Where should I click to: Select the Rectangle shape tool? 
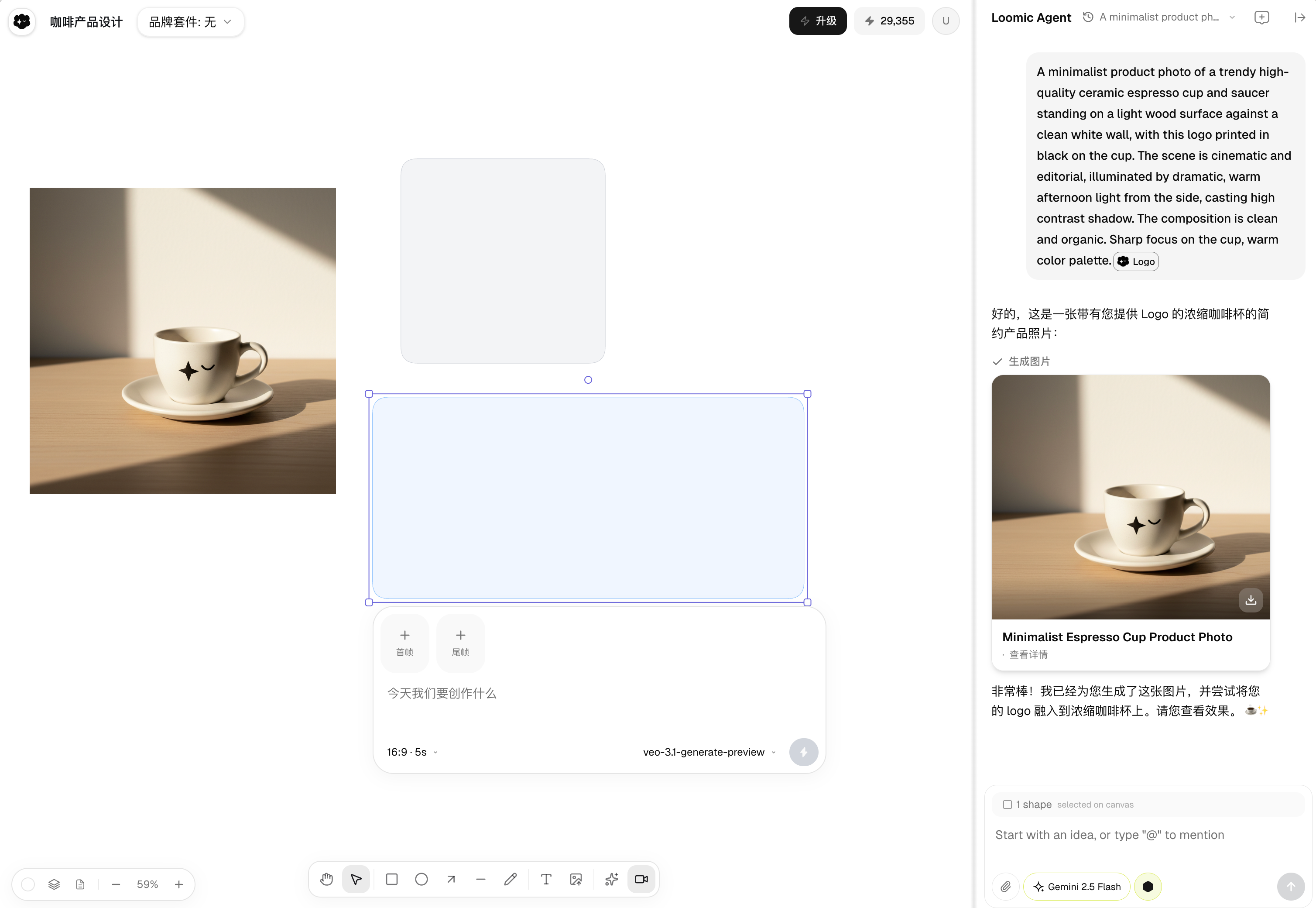click(392, 880)
